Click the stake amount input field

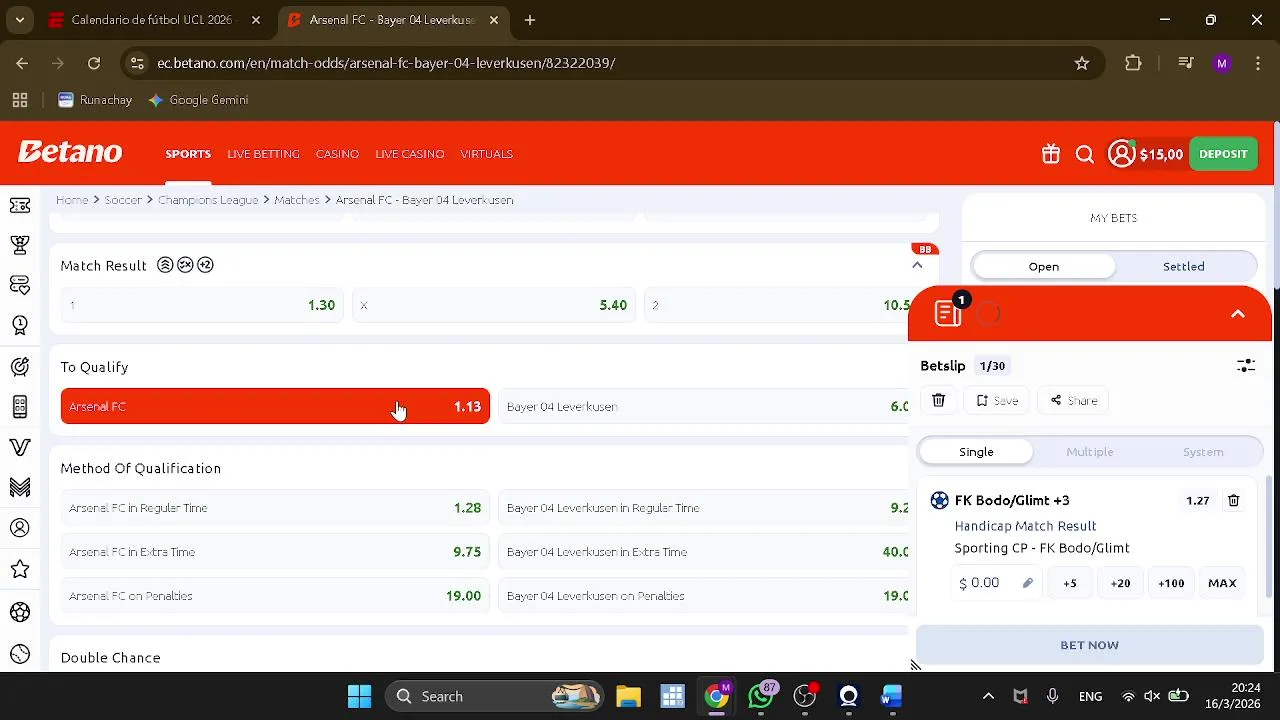pos(996,583)
